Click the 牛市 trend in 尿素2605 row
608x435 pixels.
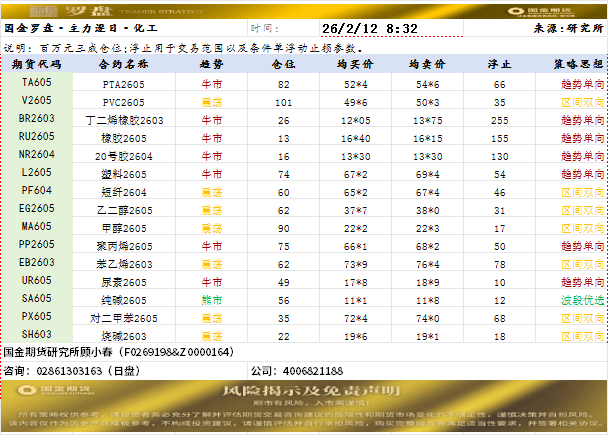(x=211, y=282)
